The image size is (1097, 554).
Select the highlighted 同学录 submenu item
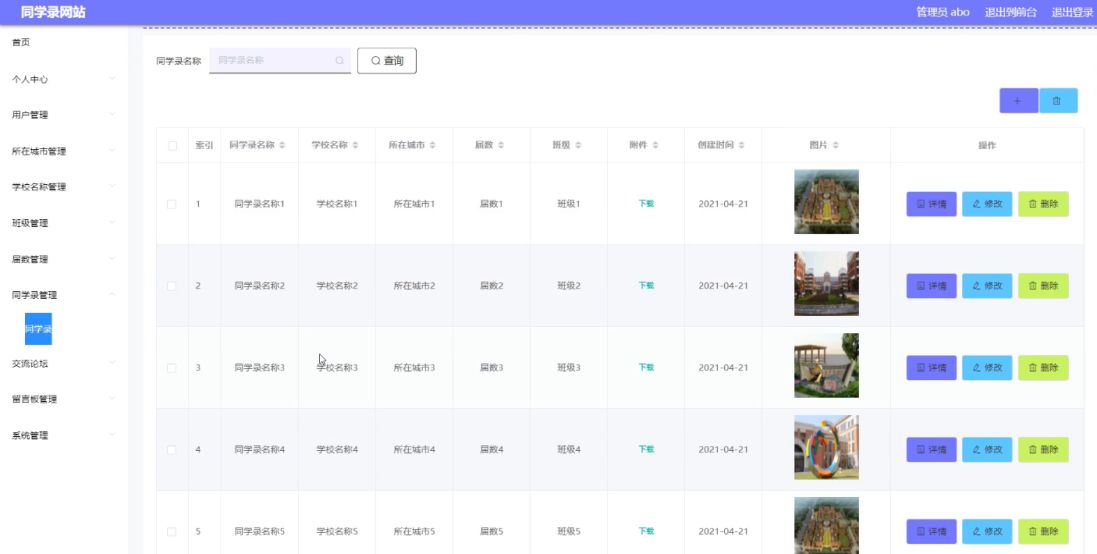pyautogui.click(x=38, y=329)
